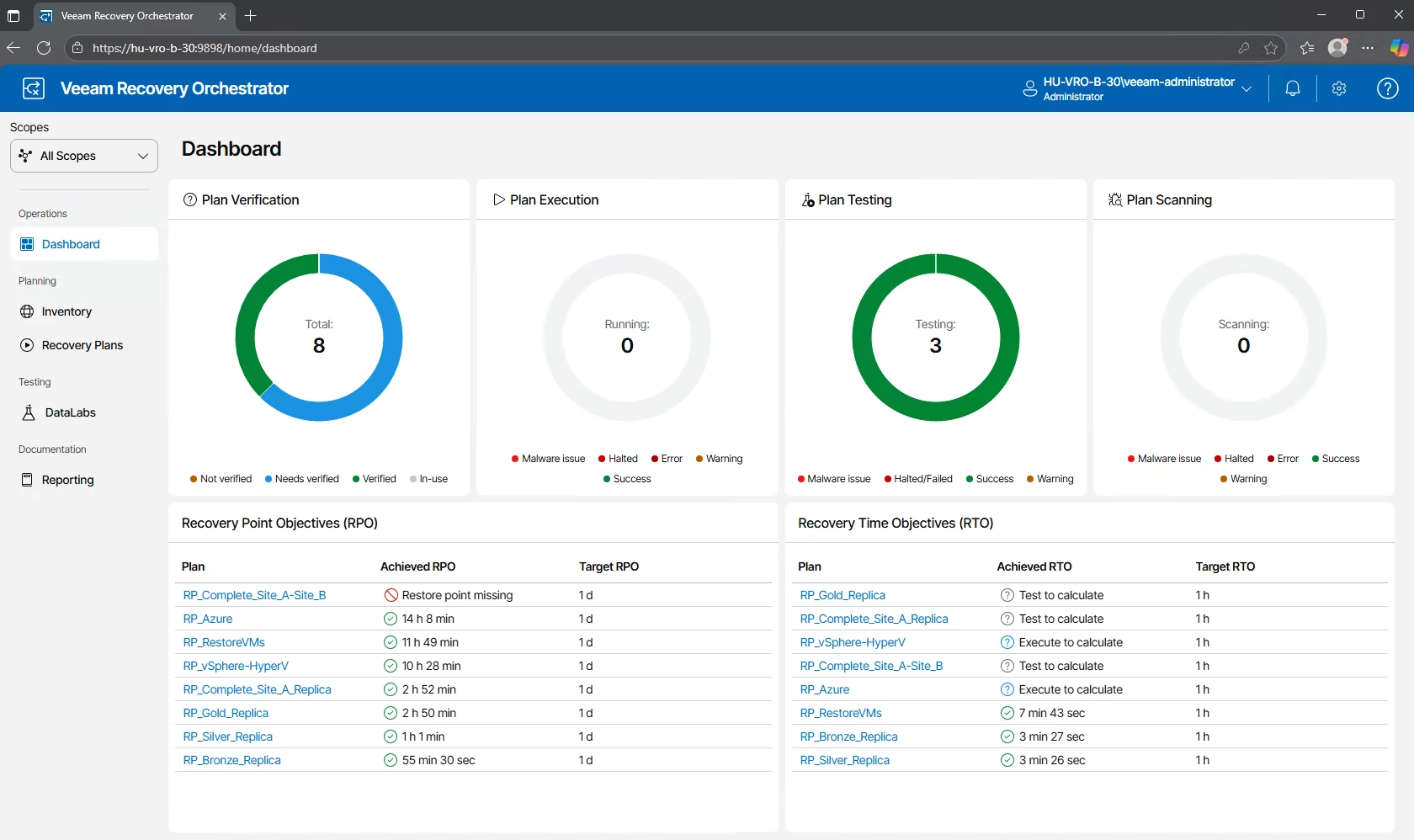Screen dimensions: 1414x840
Task: Open the browser Copilot icon
Action: coord(1399,48)
